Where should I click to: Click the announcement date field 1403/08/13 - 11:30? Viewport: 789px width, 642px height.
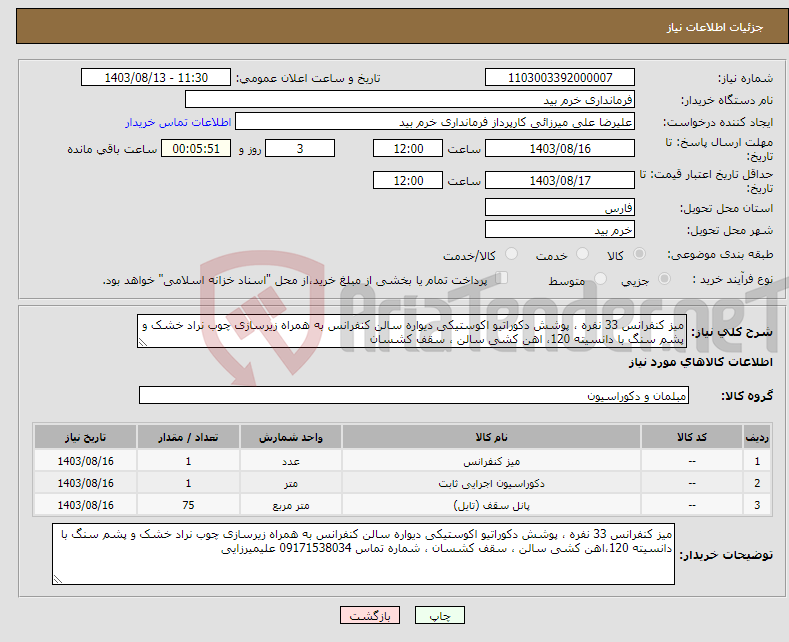point(156,77)
